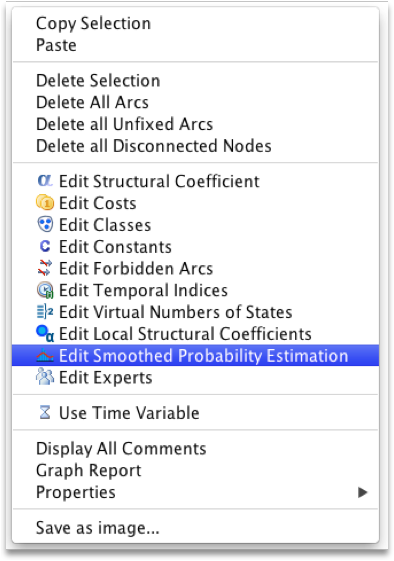Click the people icon for Edit Experts
The height and width of the screenshot is (561, 394).
point(45,377)
